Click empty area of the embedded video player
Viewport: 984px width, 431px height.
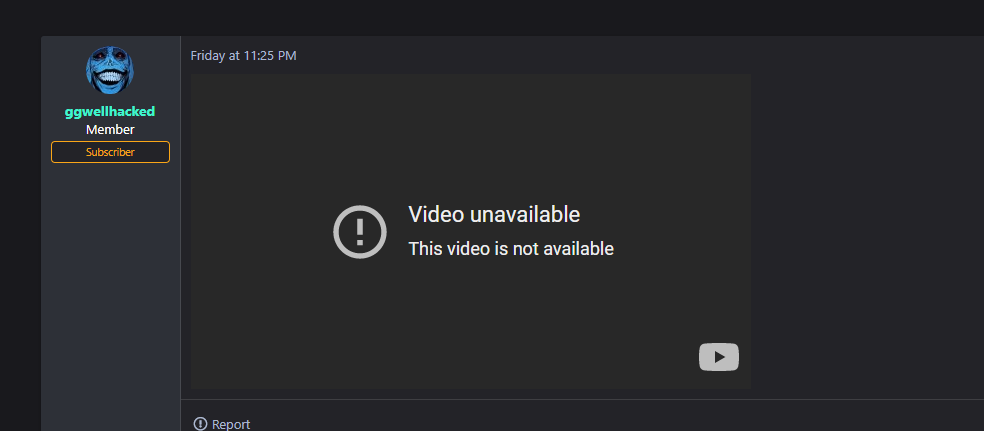coord(471,138)
